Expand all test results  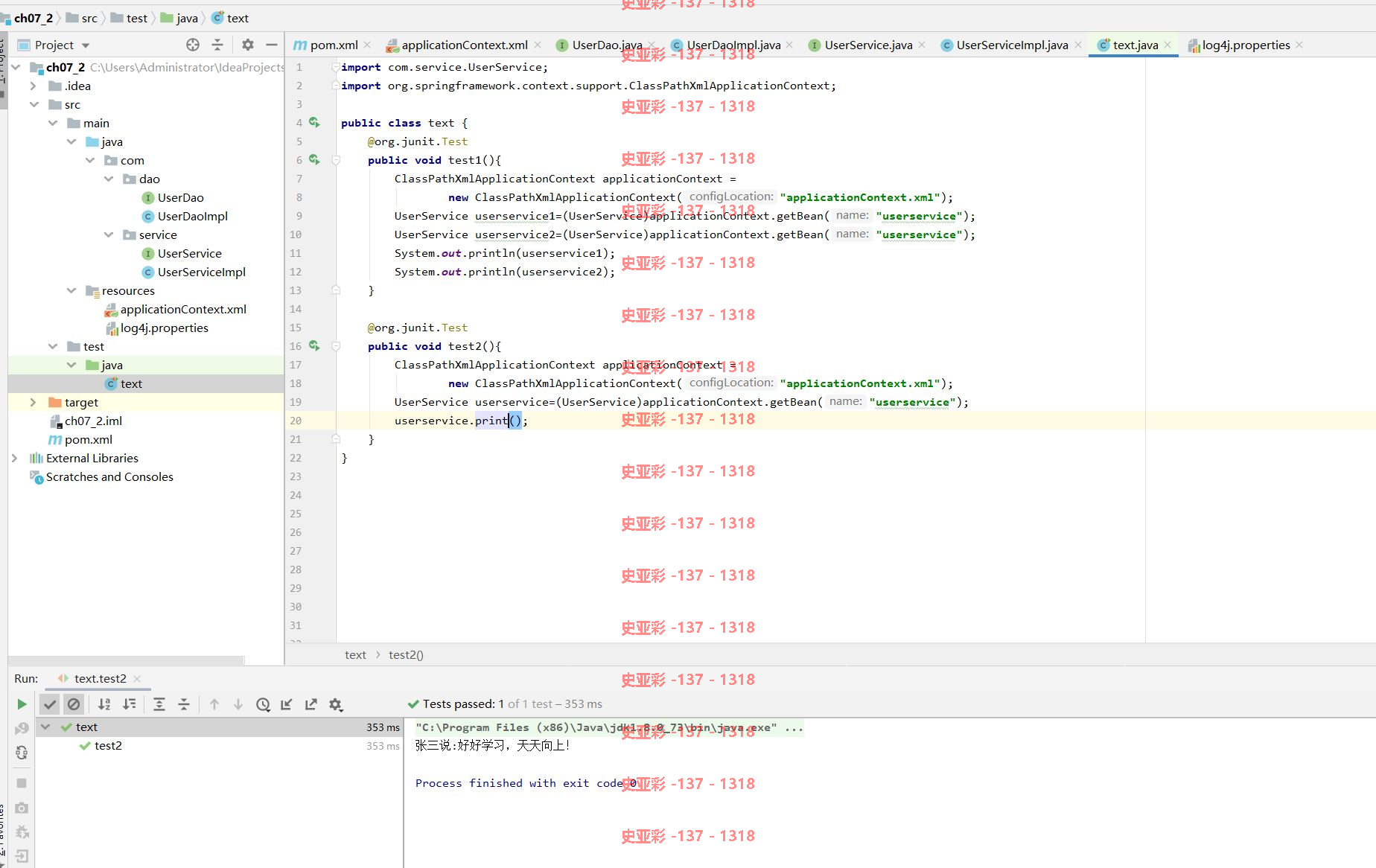pos(159,704)
